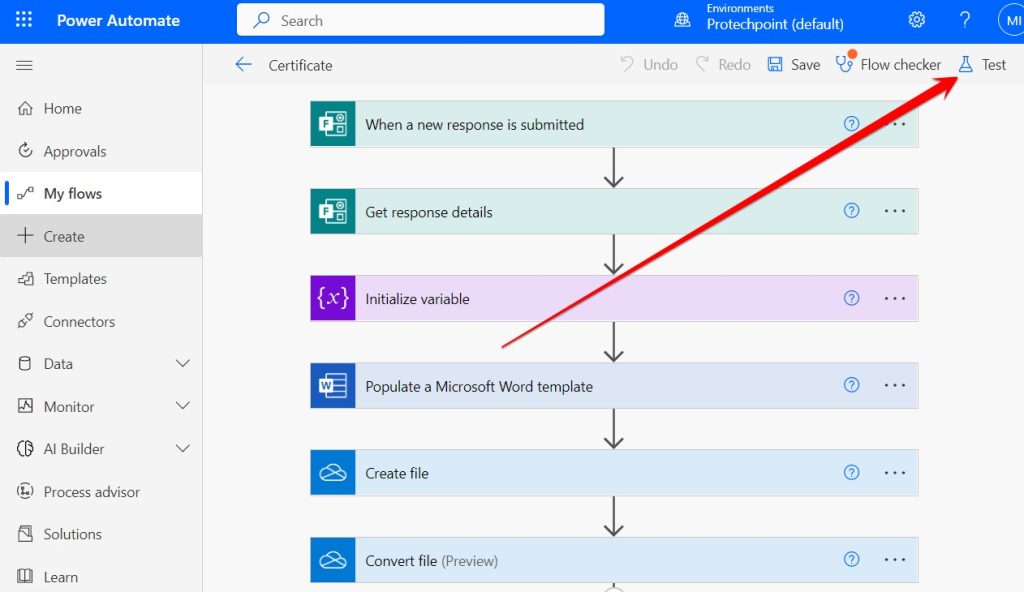Open the ellipsis menu on Convert file
Viewport: 1024px width, 592px height.
894,560
